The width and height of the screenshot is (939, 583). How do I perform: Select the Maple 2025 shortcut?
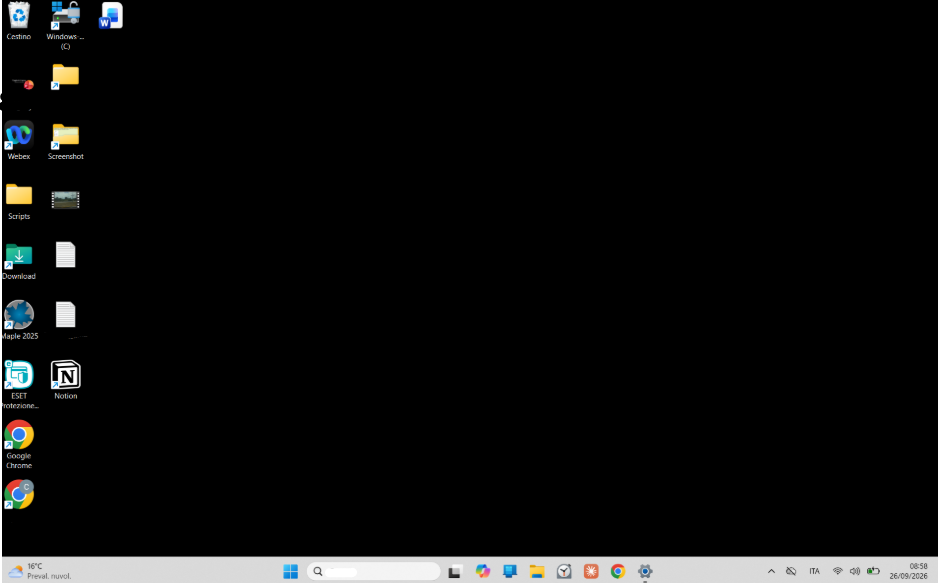pos(19,320)
